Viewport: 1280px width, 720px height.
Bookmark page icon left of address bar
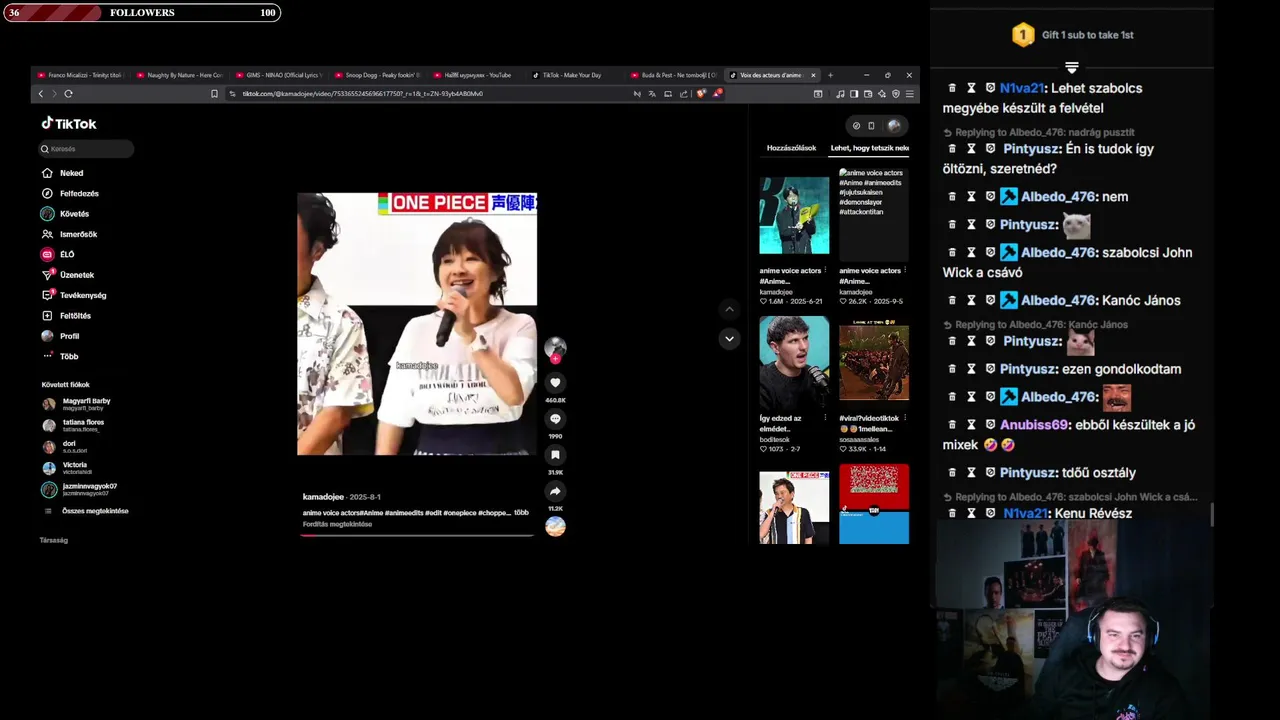tap(214, 94)
